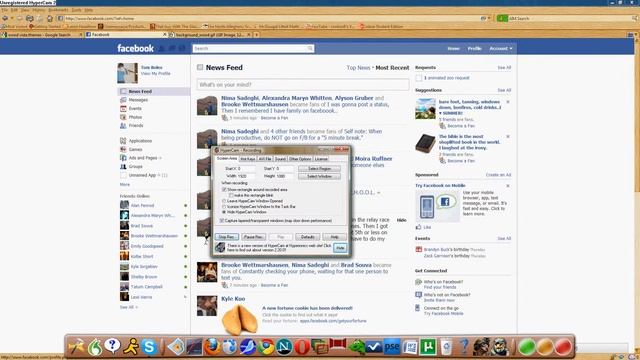This screenshot has height=360, width=640.
Task: Open the AIM running man dock icon
Action: (131, 347)
